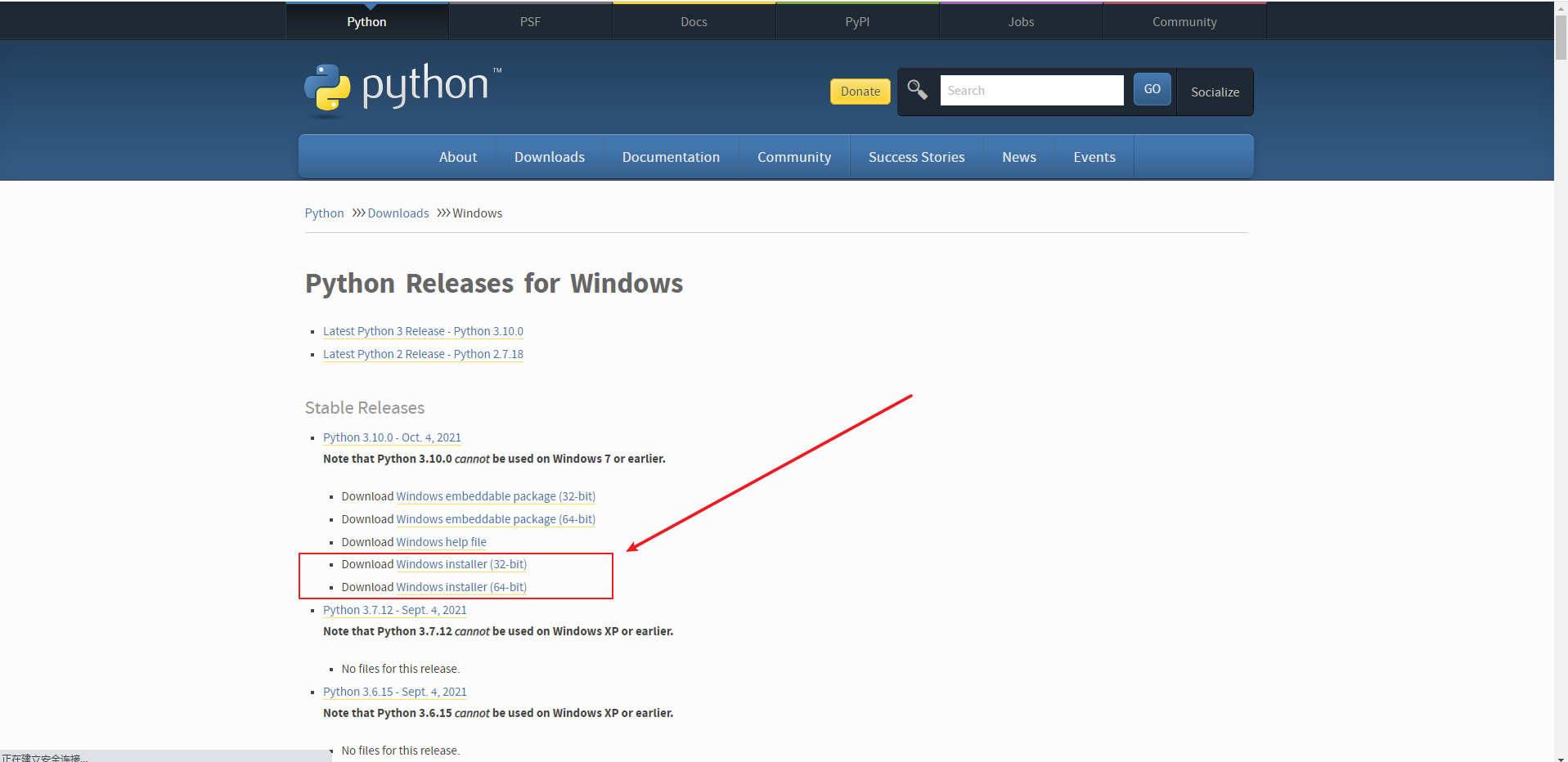
Task: Go to Downloads breadcrumb link
Action: pos(398,213)
